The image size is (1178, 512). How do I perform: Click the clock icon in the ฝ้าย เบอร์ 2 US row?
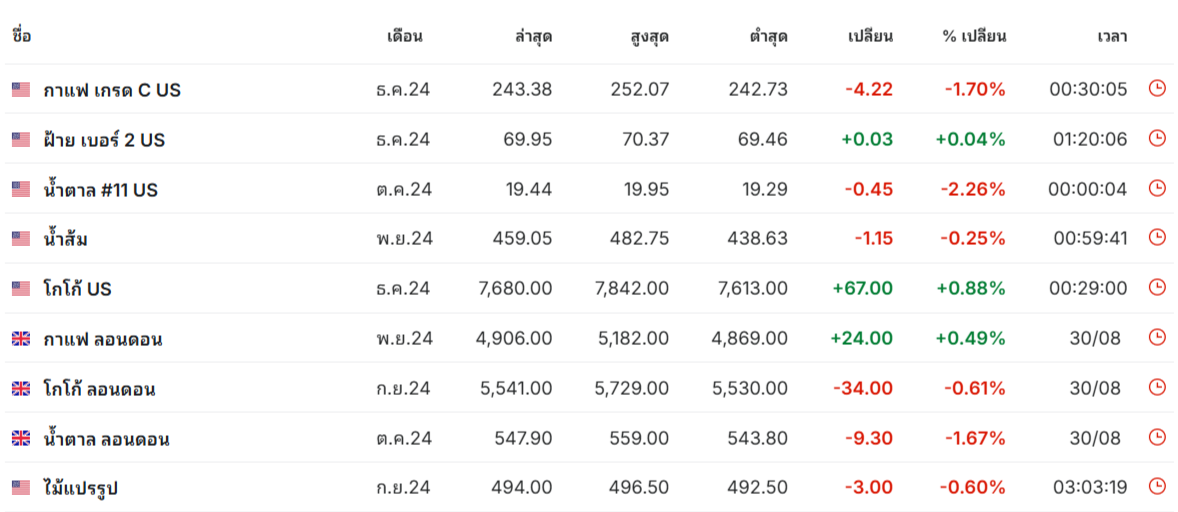(1157, 139)
